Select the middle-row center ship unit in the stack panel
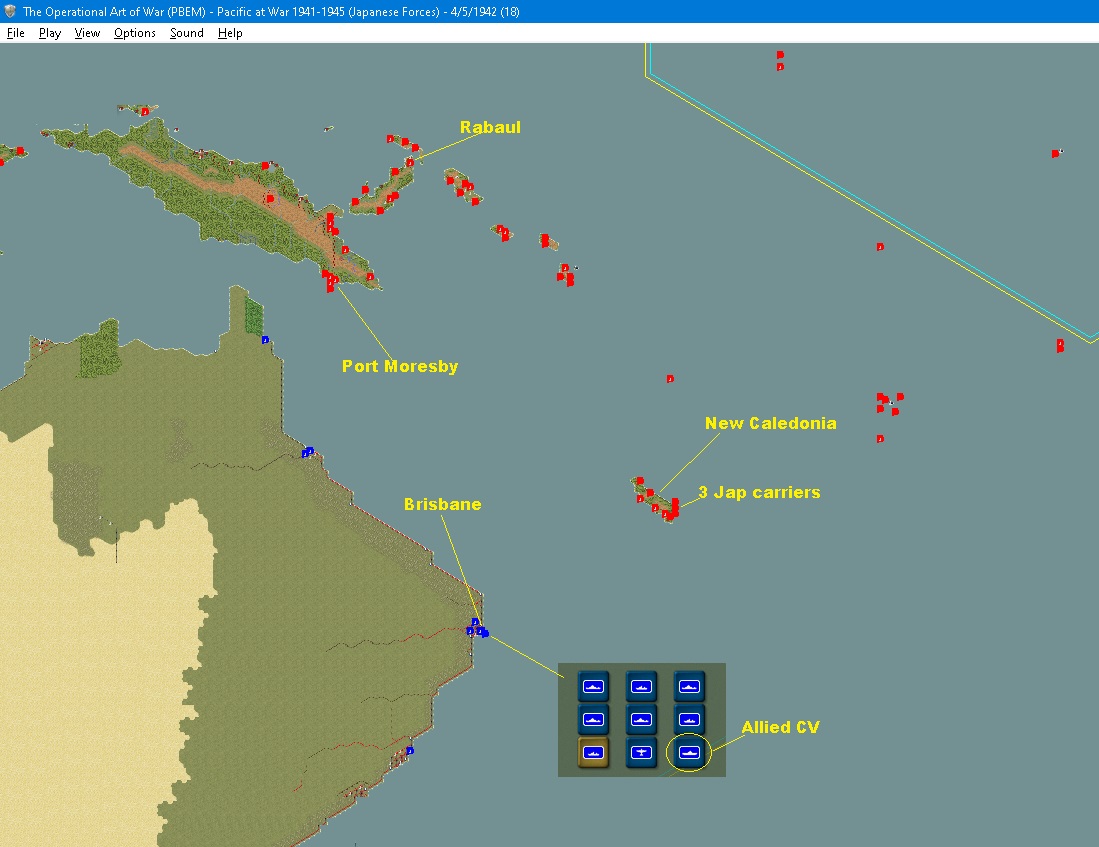This screenshot has height=847, width=1099. point(641,719)
